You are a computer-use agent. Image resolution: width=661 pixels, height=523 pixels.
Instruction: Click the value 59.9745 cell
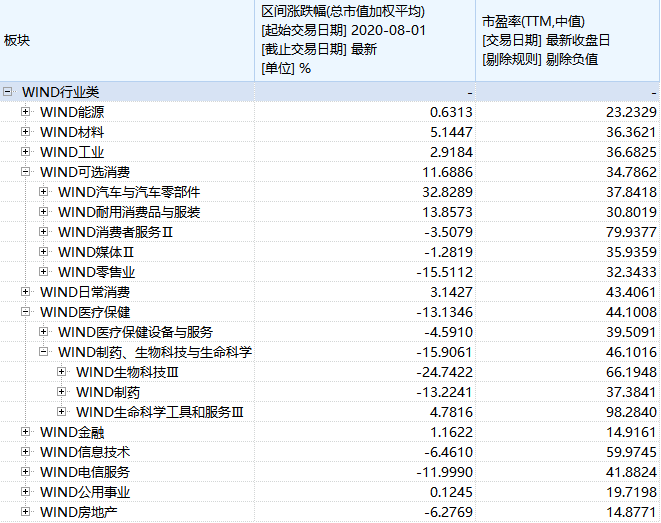pos(567,452)
